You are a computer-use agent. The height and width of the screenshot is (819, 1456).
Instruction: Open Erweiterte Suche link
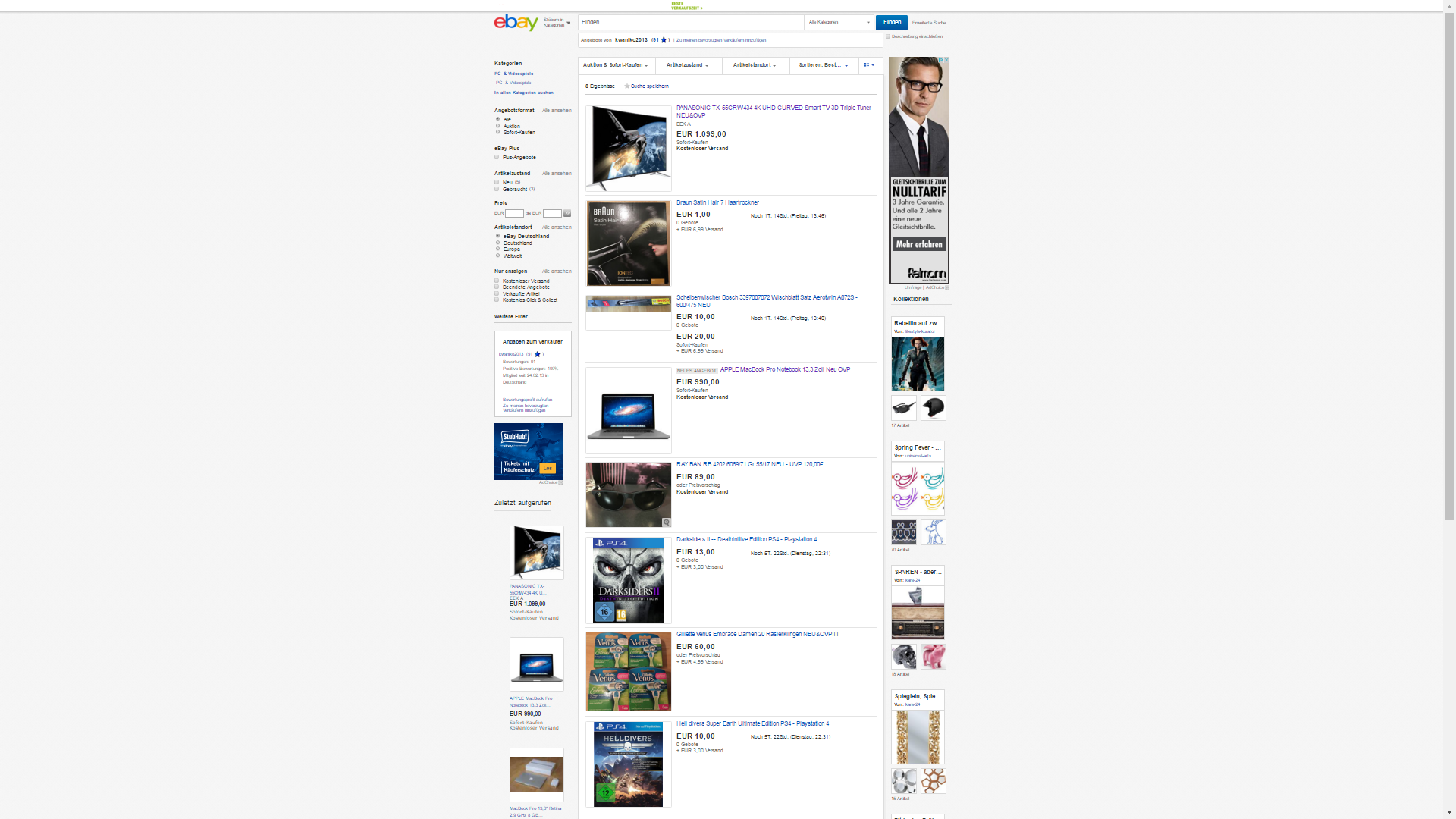click(929, 23)
